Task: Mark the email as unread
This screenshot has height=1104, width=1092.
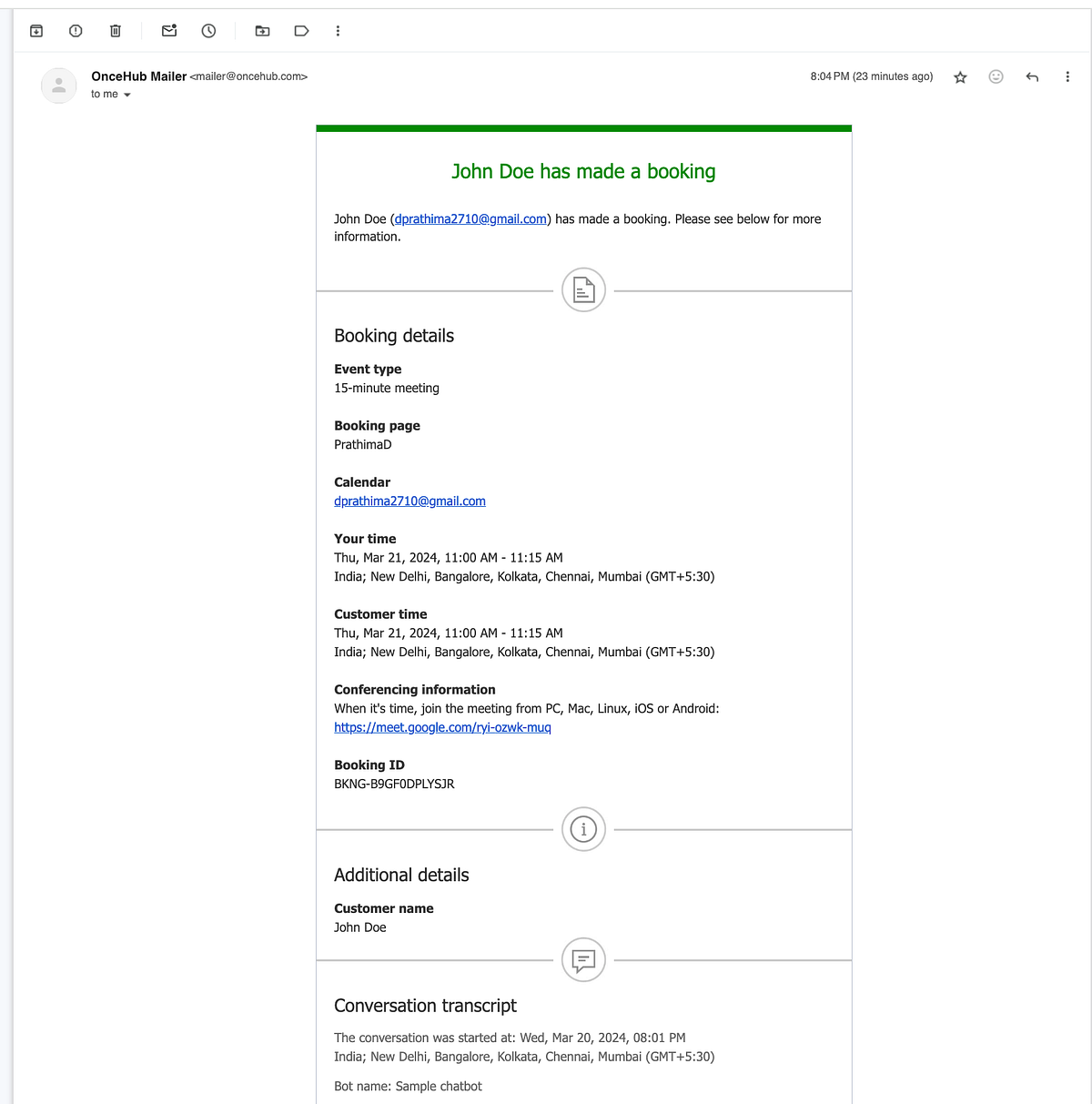Action: (169, 31)
